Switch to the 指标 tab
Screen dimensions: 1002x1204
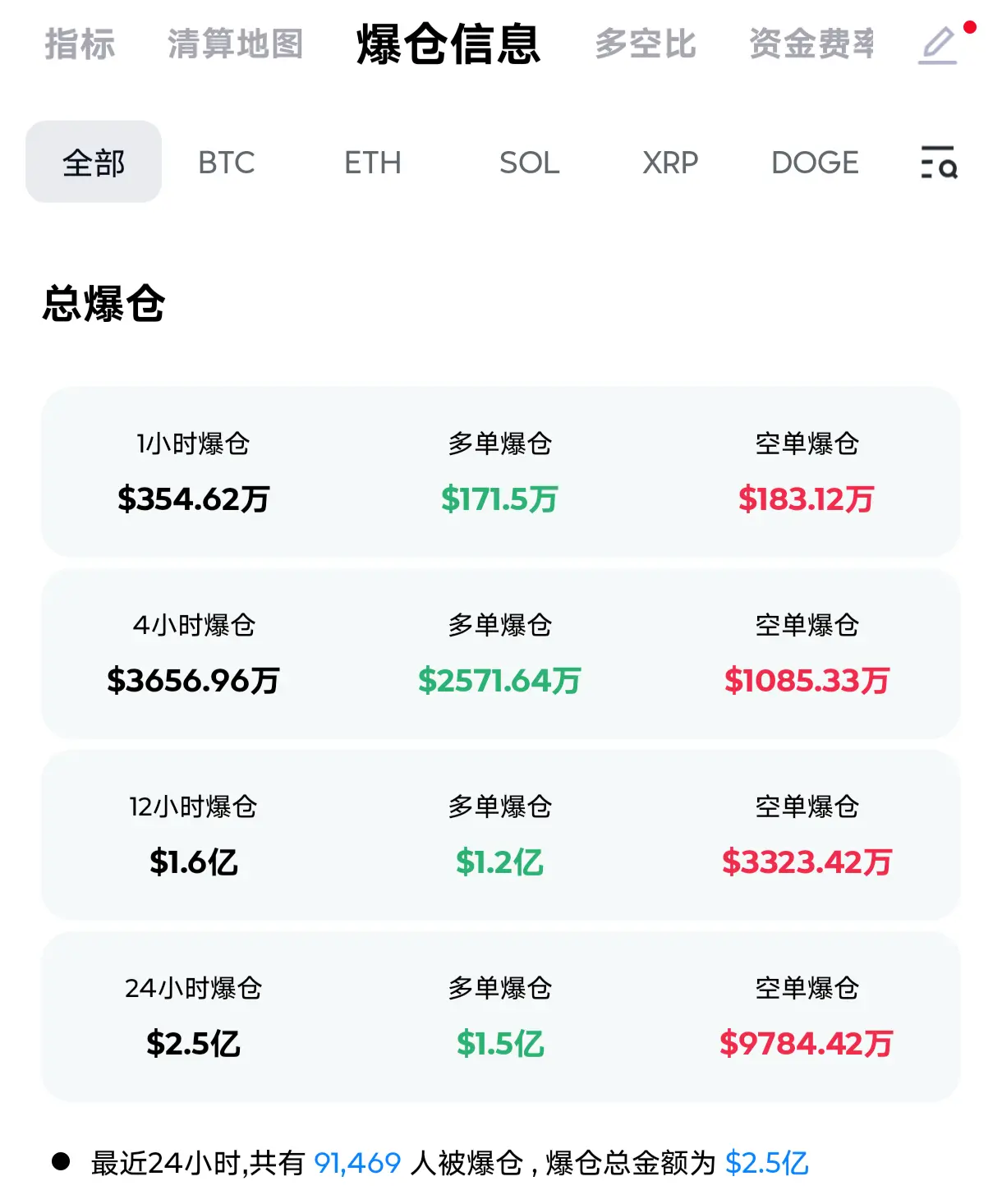[80, 44]
